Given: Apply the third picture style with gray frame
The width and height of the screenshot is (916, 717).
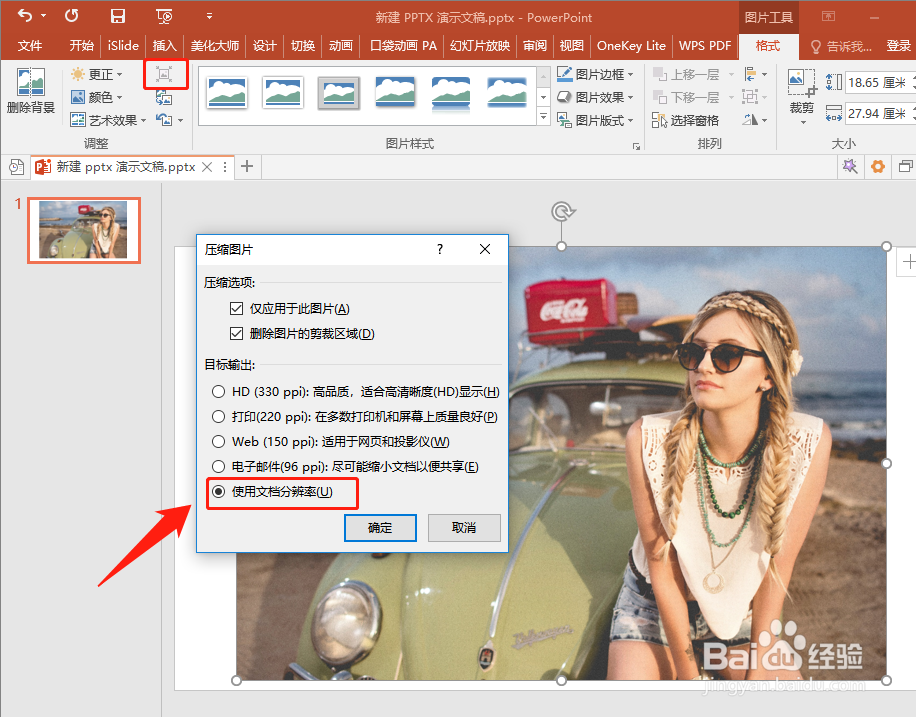Looking at the screenshot, I should tap(339, 93).
